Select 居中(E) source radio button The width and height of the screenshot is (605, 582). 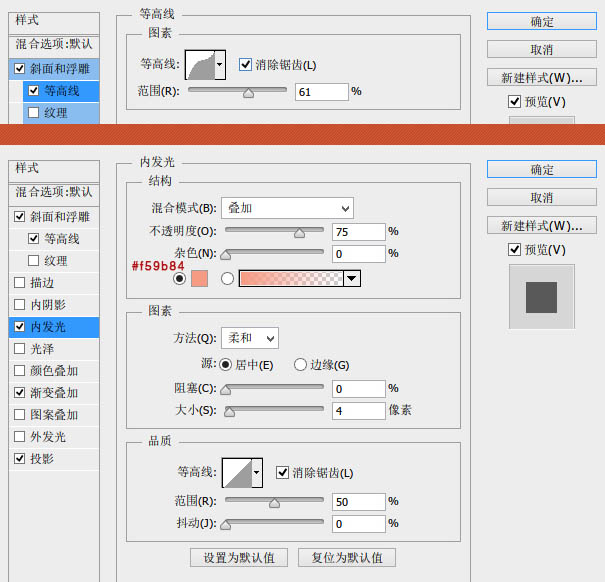click(x=225, y=364)
